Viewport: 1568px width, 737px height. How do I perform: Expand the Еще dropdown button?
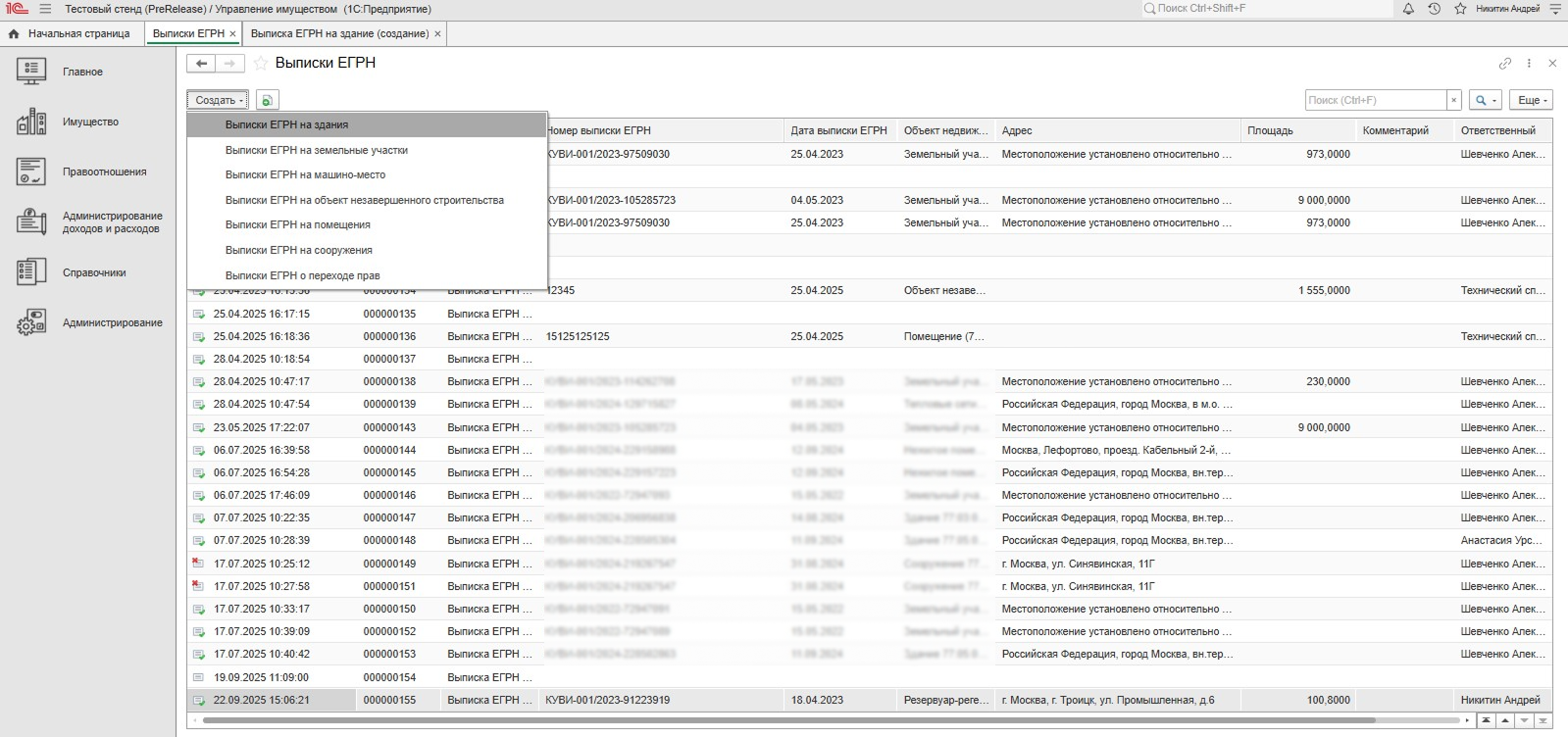[x=1532, y=100]
